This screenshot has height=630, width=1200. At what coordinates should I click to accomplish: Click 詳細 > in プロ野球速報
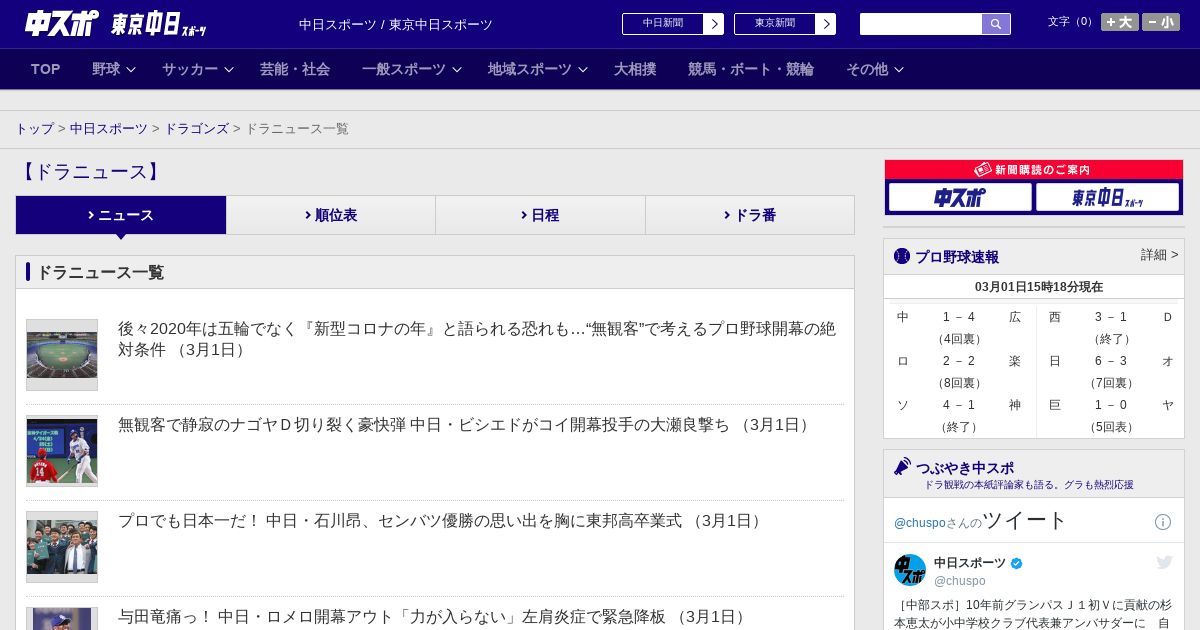pos(1159,255)
